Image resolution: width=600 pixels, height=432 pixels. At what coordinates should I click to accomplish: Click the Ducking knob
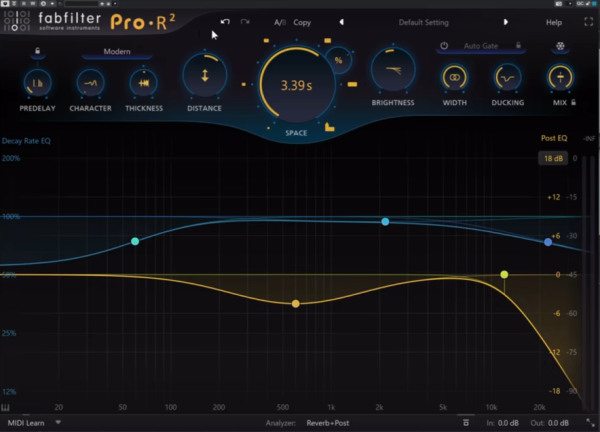507,78
